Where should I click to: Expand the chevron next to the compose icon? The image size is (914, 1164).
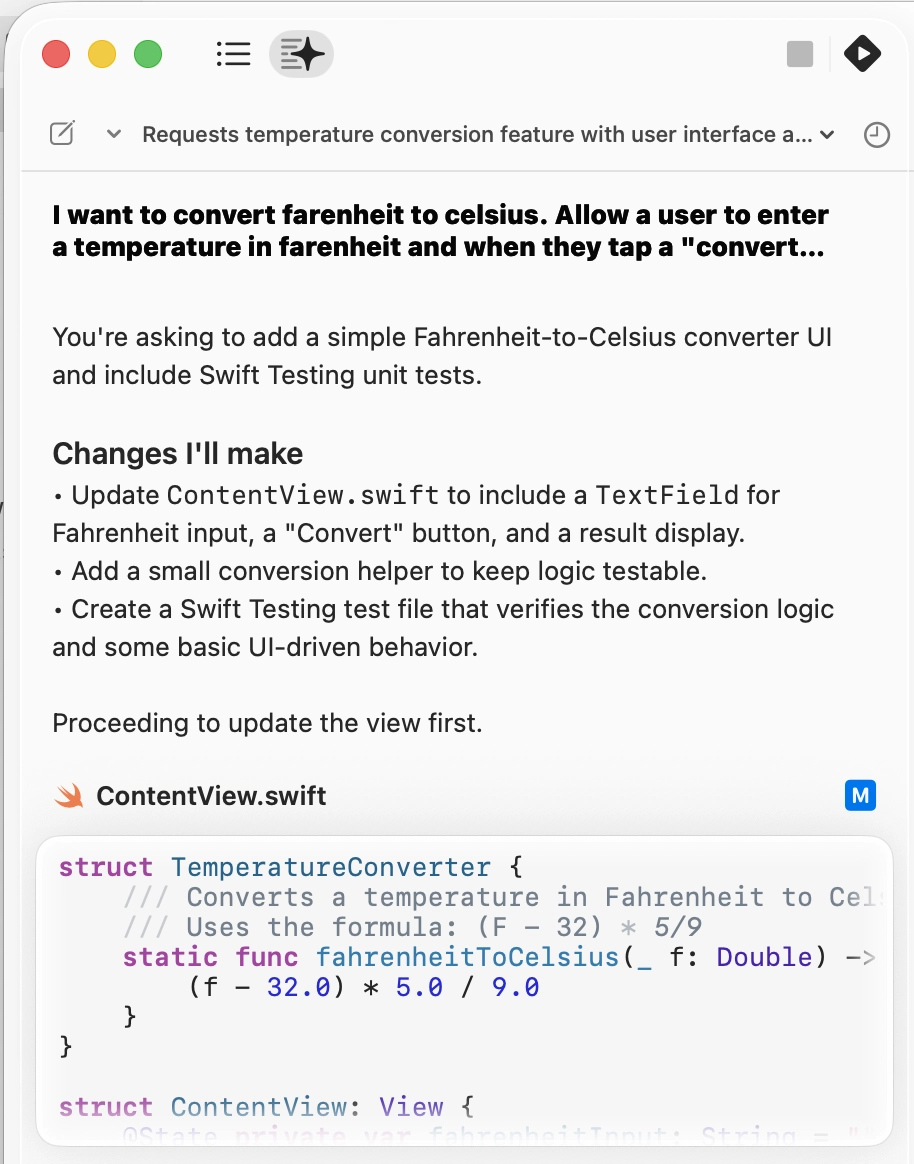(x=113, y=134)
